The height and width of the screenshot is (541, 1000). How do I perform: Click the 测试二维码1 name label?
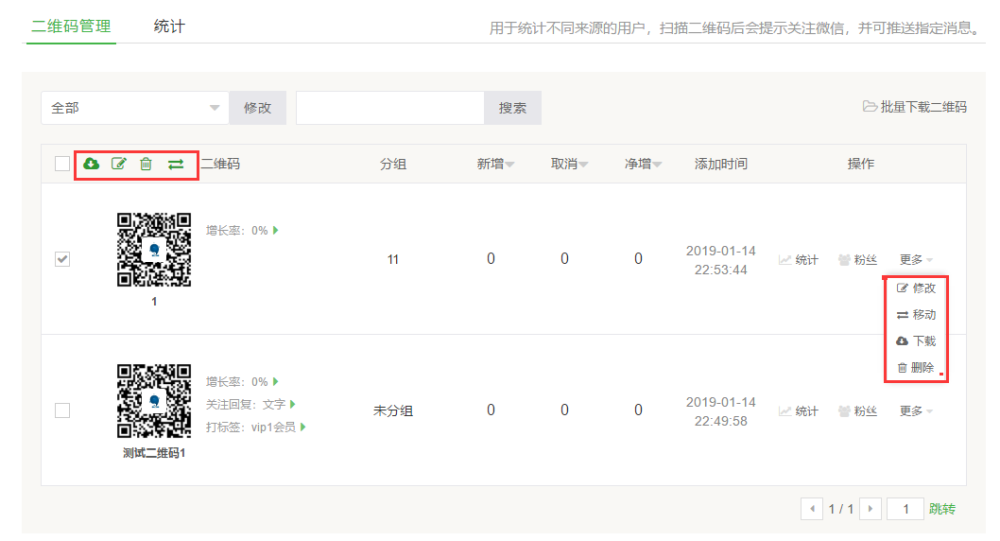pyautogui.click(x=154, y=453)
